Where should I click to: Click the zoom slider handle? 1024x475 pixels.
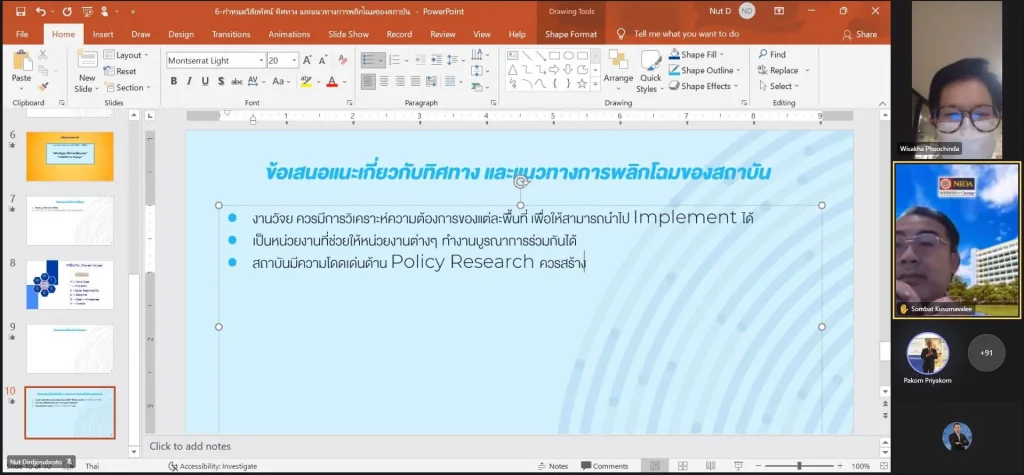(x=799, y=466)
